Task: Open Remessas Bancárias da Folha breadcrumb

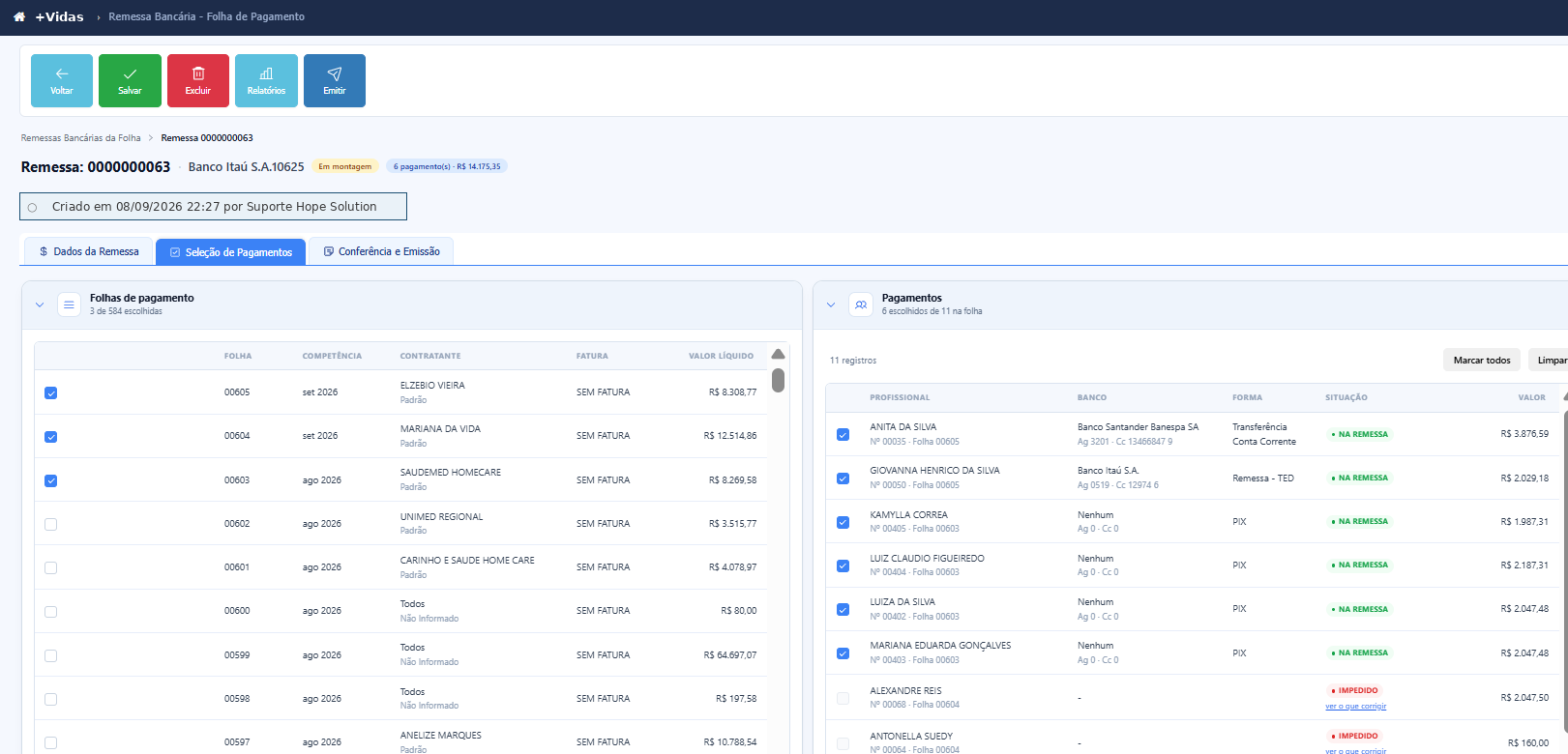Action: 81,138
